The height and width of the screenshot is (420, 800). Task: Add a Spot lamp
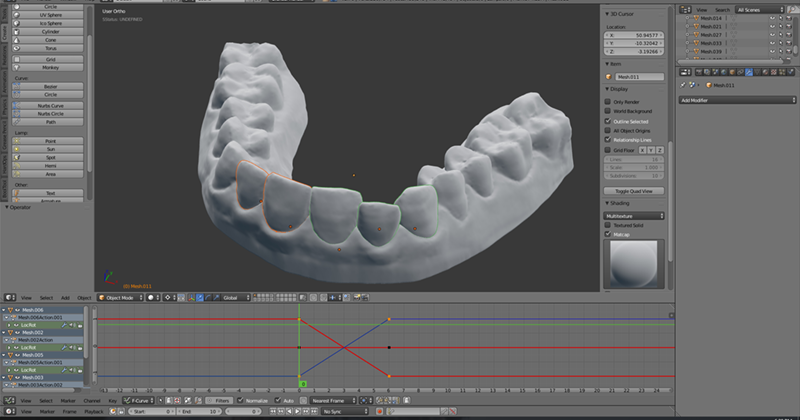[50, 157]
